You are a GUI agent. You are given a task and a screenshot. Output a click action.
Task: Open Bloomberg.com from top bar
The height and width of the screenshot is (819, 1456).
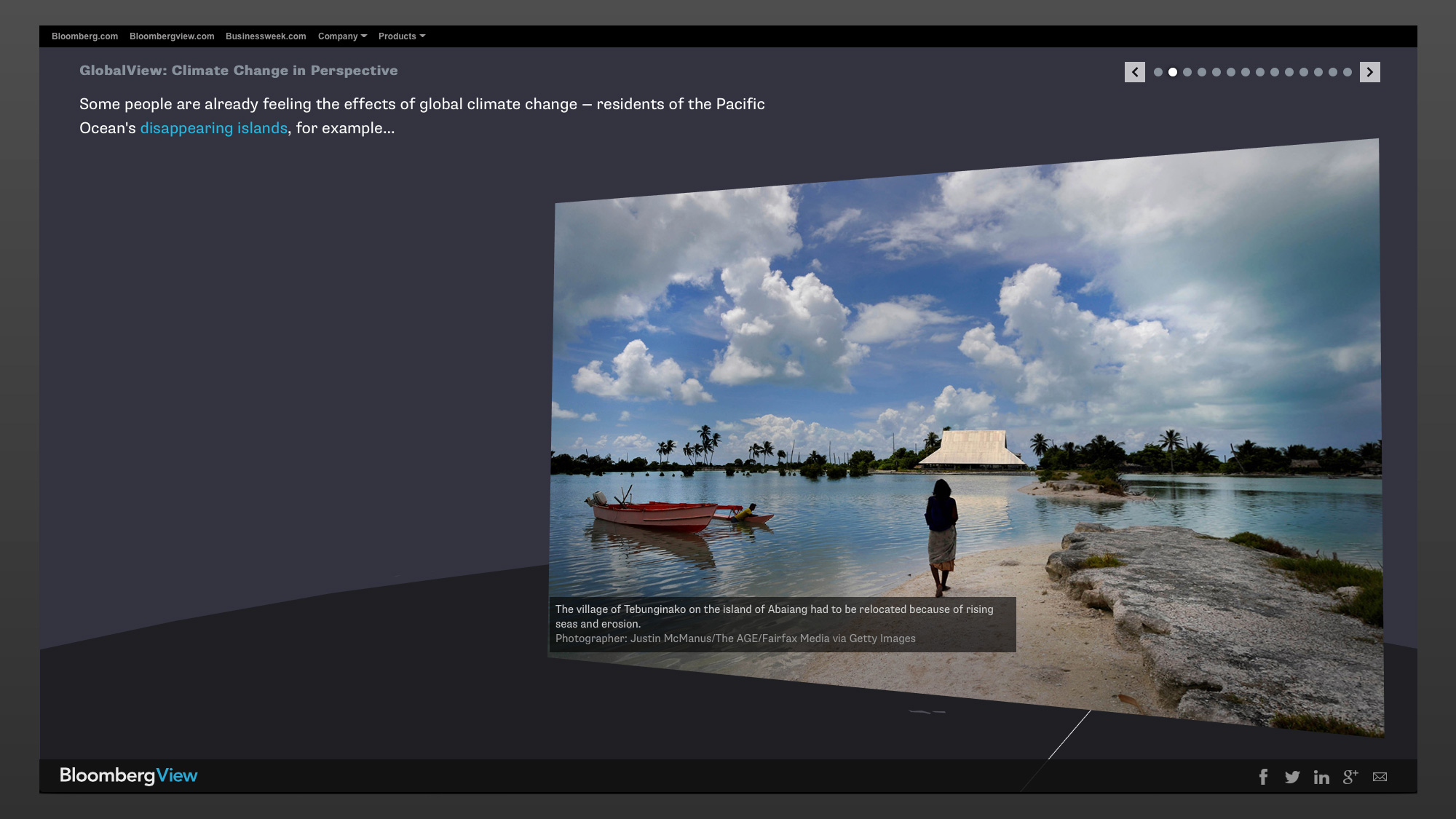coord(84,36)
